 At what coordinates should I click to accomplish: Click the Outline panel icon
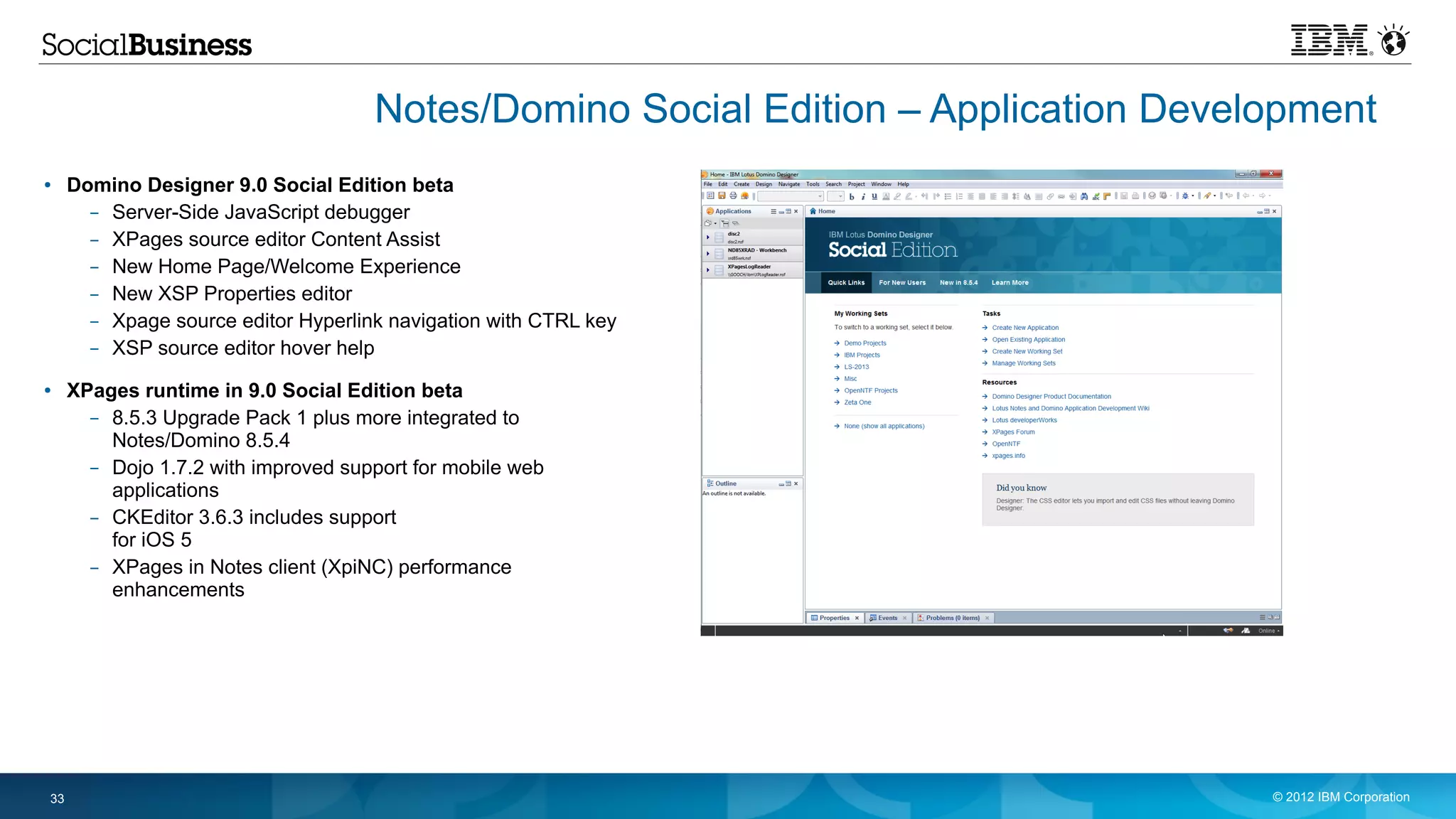pos(710,483)
